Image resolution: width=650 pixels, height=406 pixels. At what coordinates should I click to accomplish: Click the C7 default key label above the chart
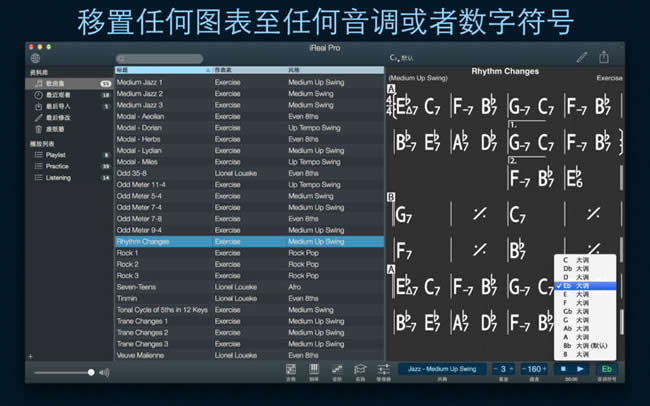401,58
